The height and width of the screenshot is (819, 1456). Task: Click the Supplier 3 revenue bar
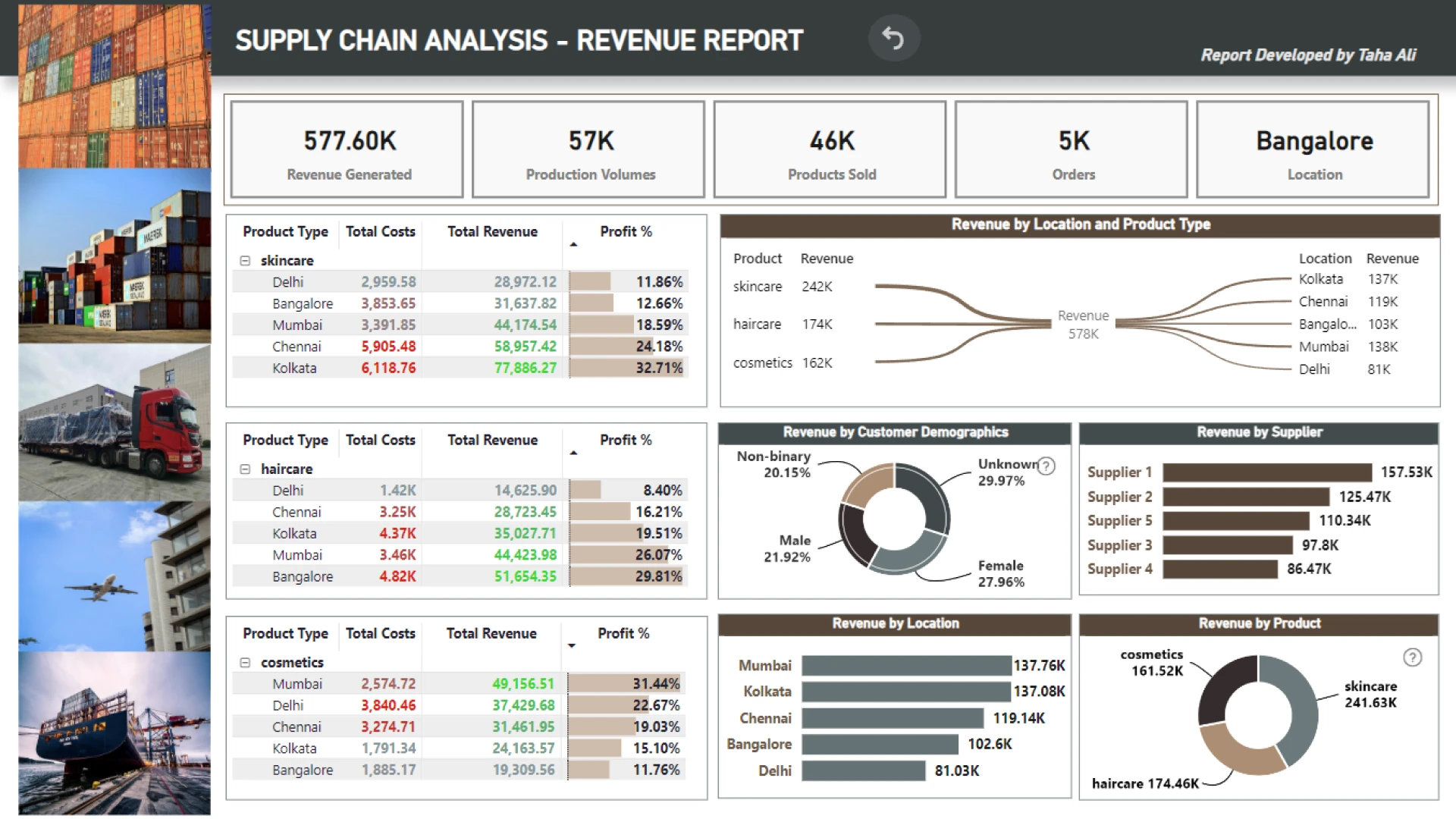click(1228, 545)
